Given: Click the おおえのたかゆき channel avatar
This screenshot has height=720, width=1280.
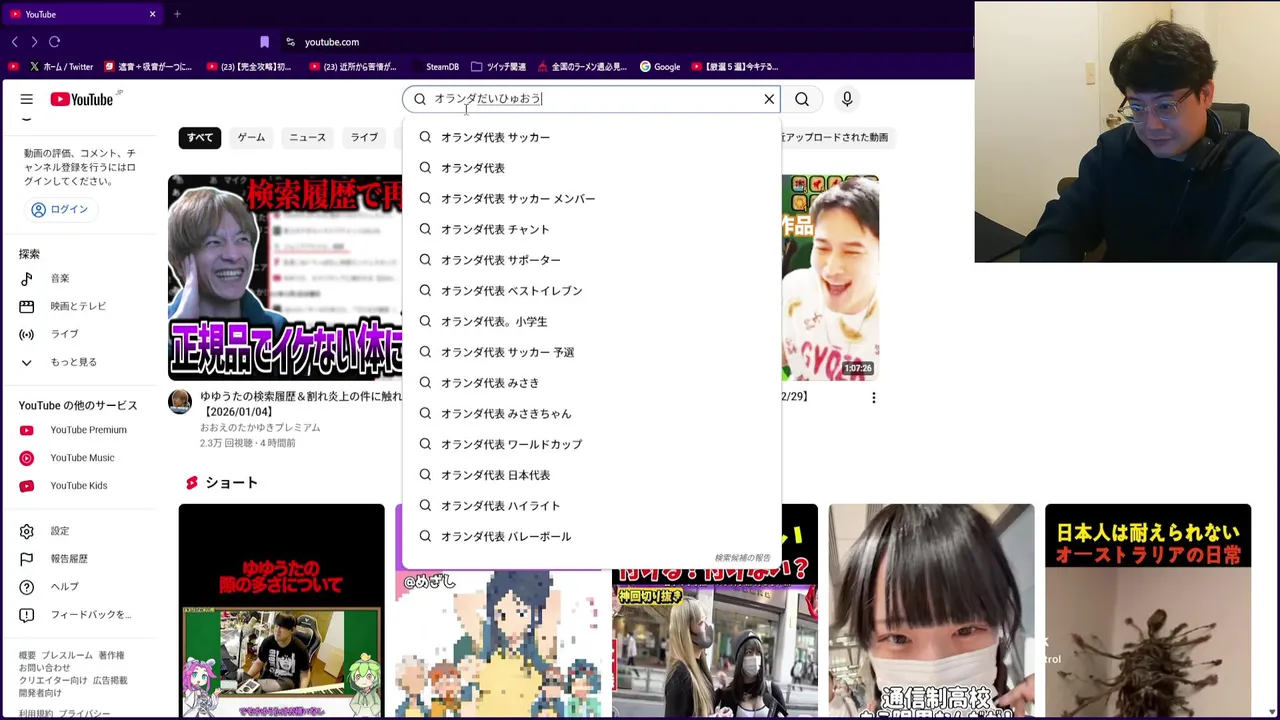Looking at the screenshot, I should pos(180,402).
